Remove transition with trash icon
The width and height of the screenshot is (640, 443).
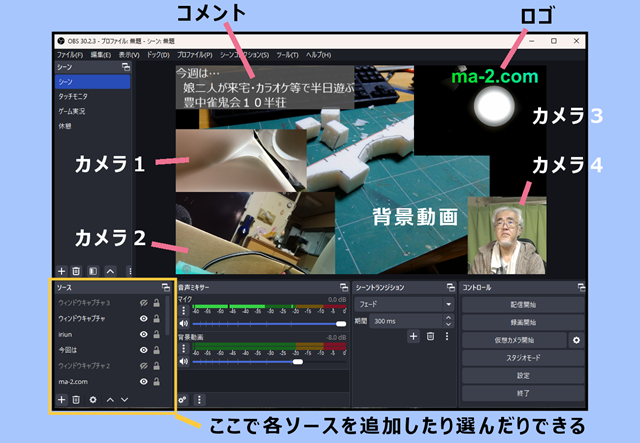pyautogui.click(x=430, y=336)
